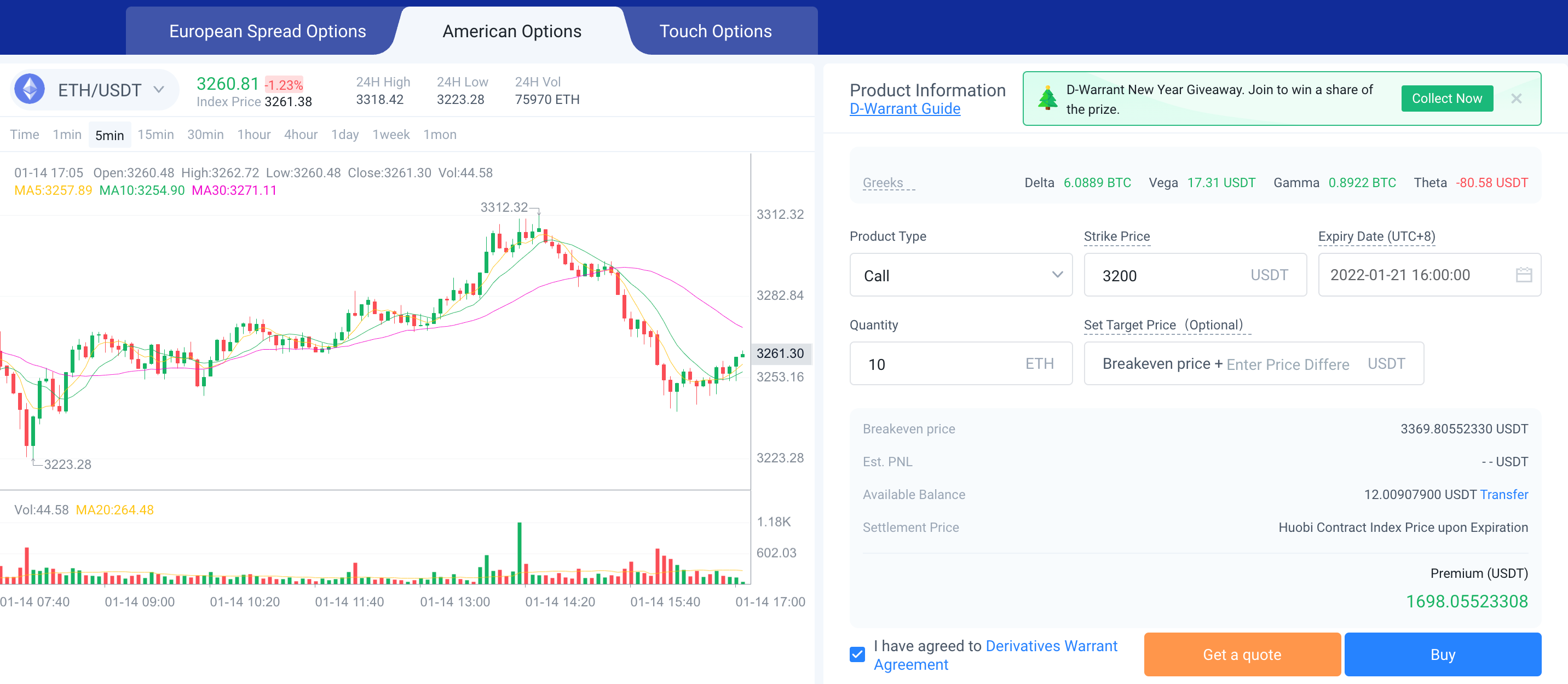1568x684 pixels.
Task: Click the Collect Now button
Action: (1446, 98)
